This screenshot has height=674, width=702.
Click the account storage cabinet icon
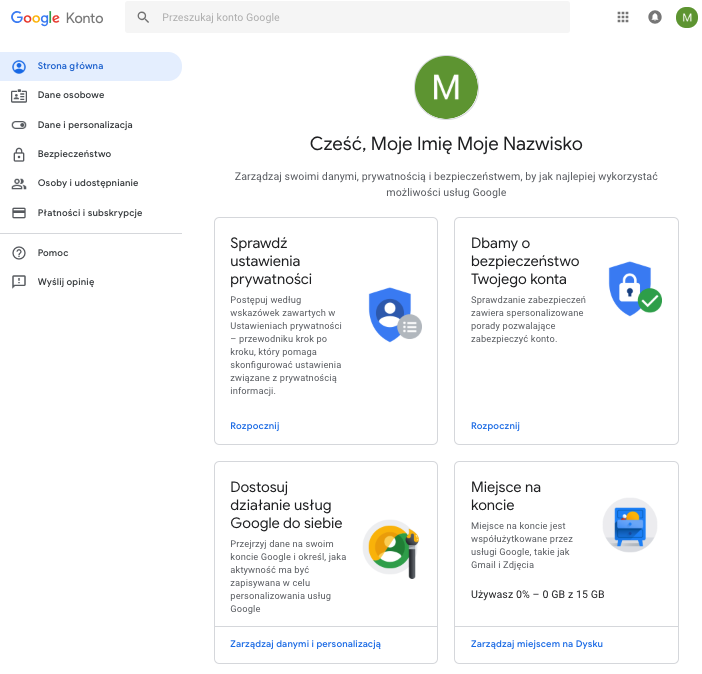(630, 525)
